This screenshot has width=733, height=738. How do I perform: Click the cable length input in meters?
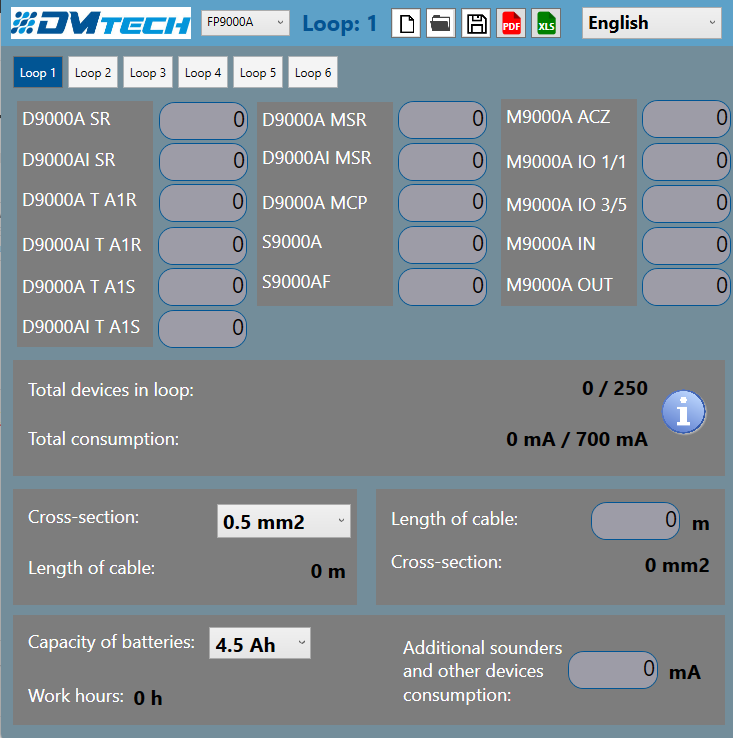[x=636, y=521]
